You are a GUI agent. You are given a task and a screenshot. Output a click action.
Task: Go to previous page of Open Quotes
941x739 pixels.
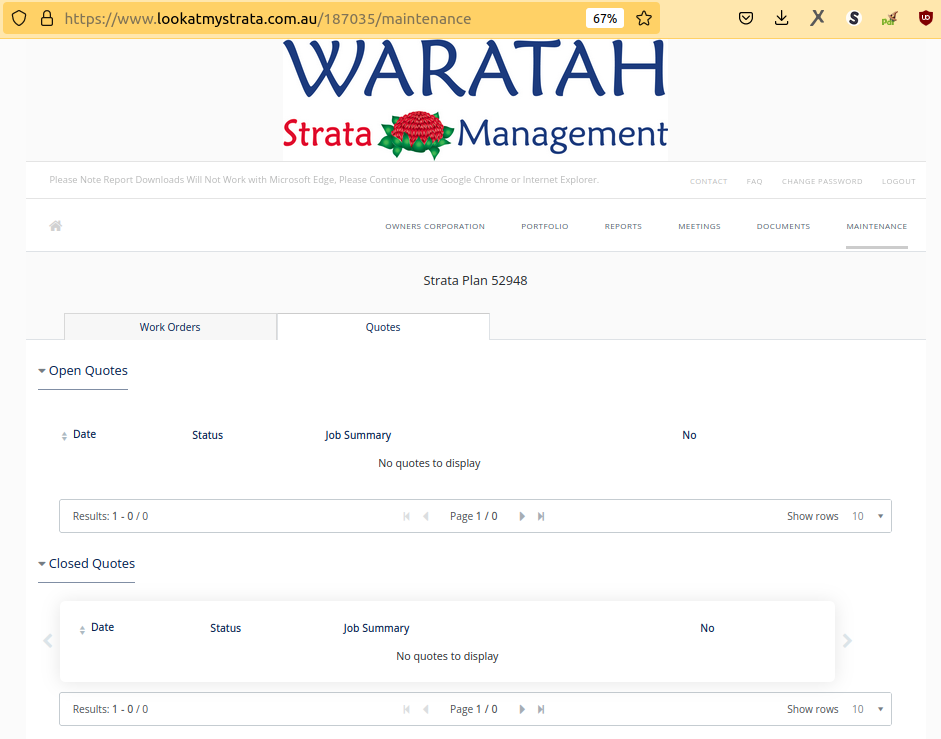tap(426, 516)
